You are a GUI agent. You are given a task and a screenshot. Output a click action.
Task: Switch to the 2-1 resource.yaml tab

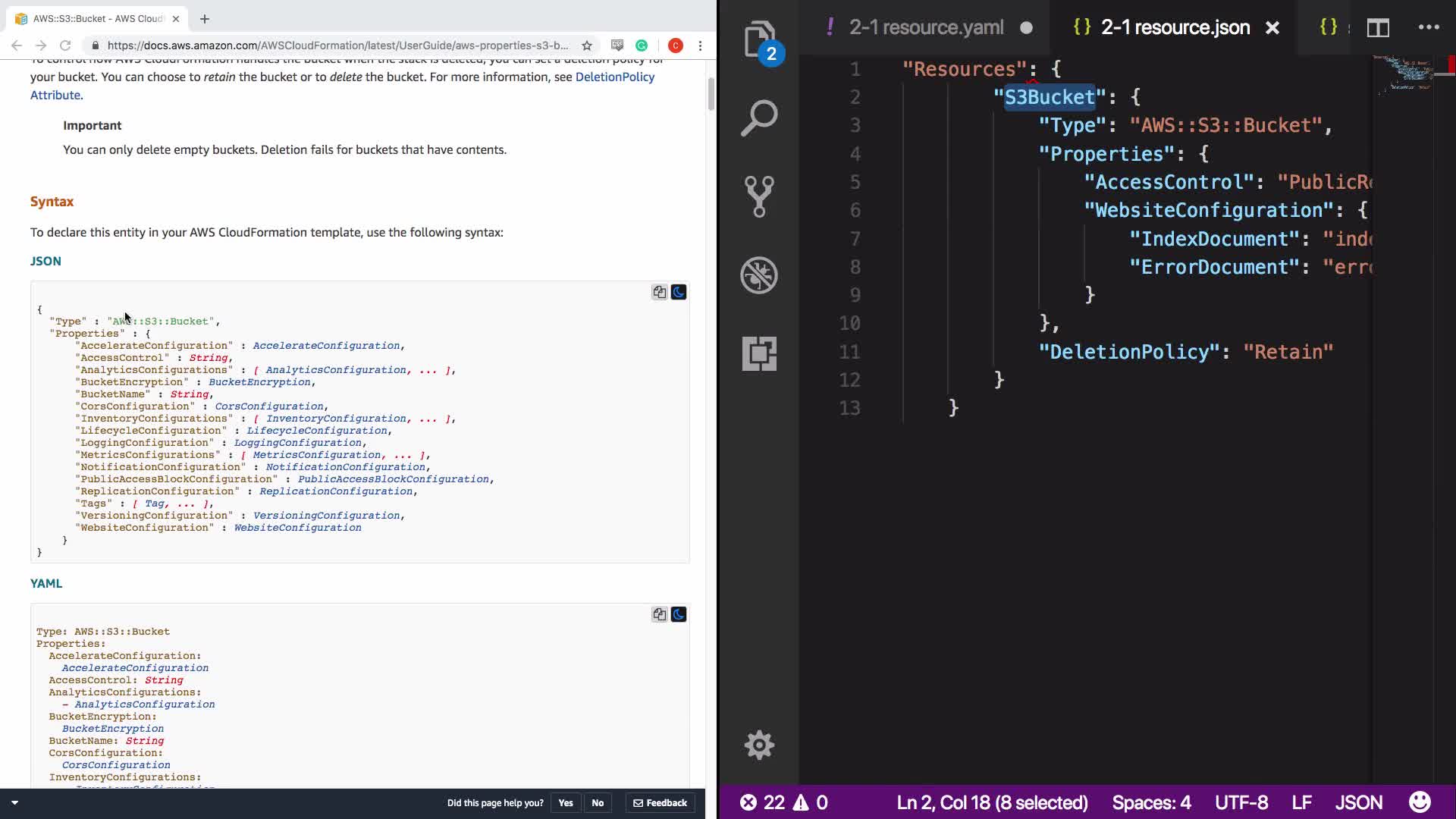926,27
